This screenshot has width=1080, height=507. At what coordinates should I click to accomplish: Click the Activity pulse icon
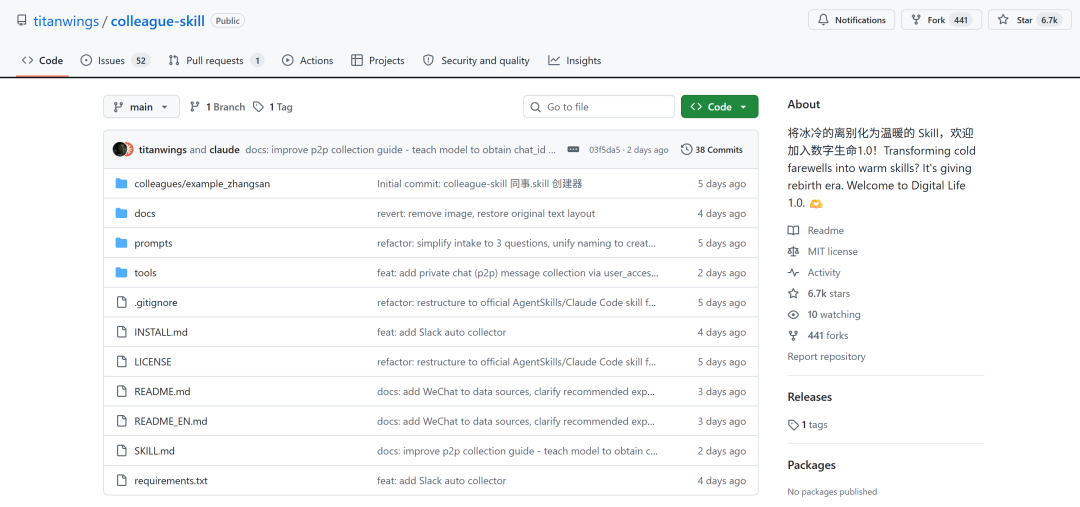[794, 273]
